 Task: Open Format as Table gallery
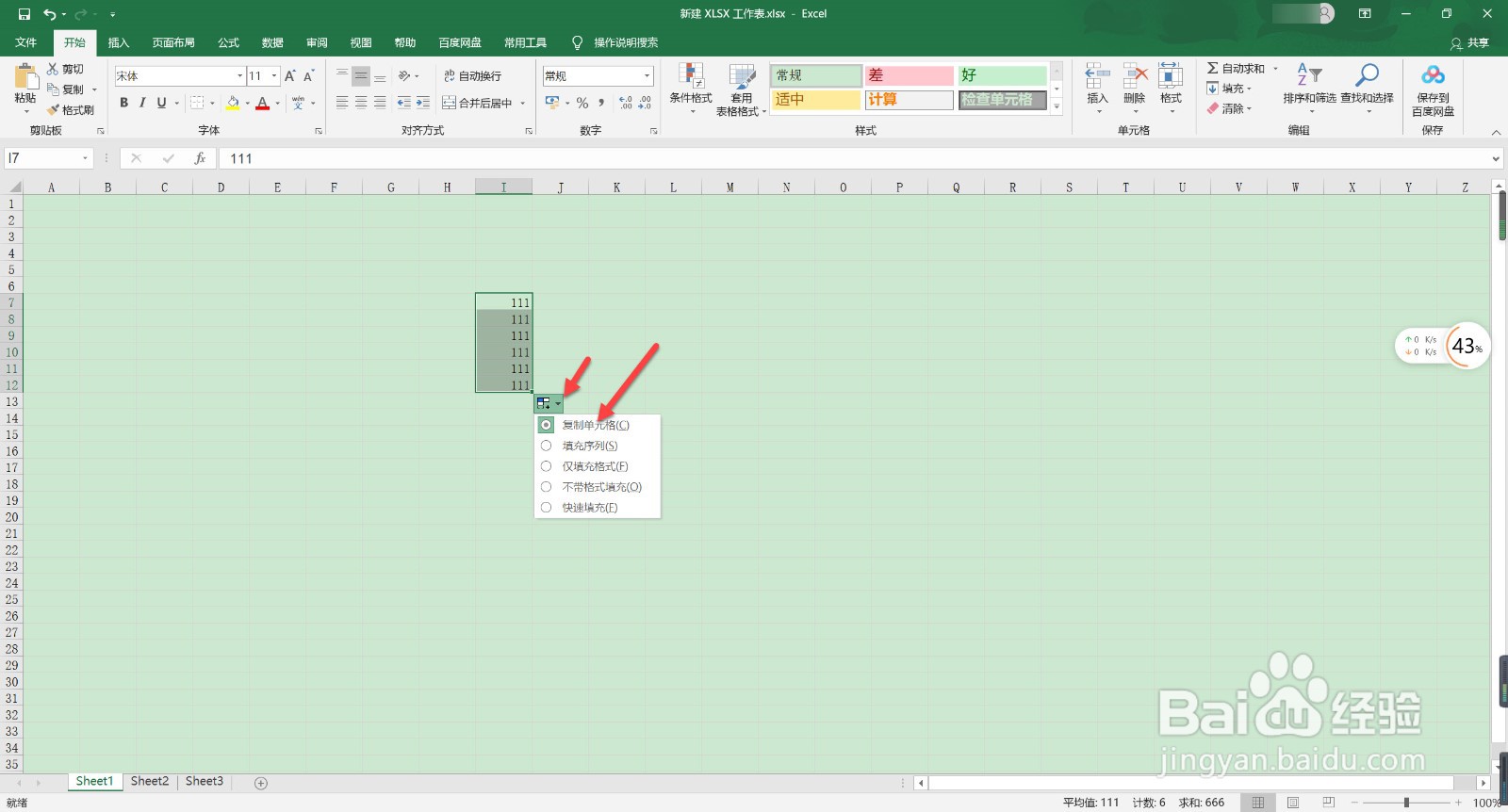[x=742, y=89]
